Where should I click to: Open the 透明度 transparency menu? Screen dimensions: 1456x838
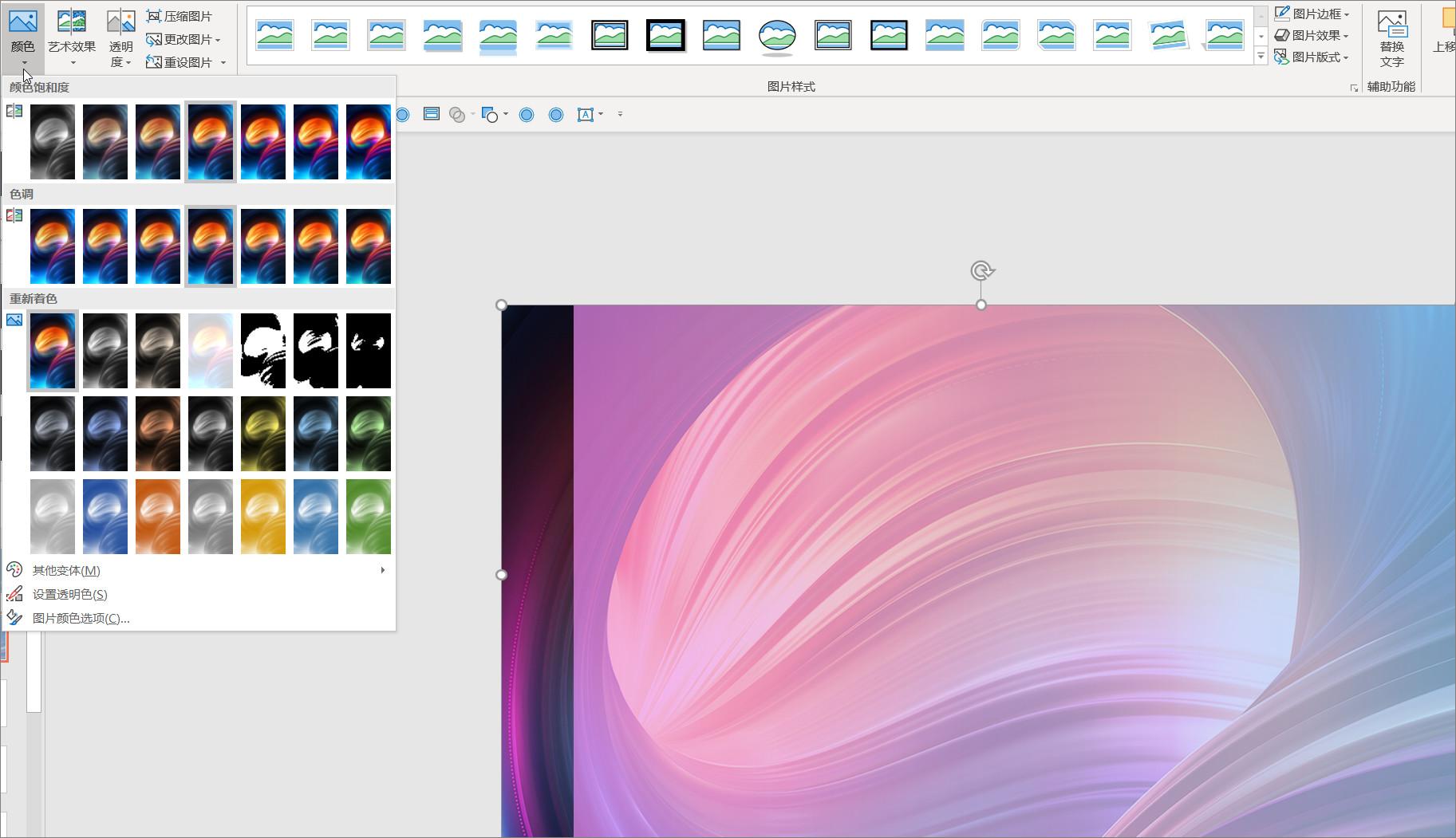tap(120, 37)
